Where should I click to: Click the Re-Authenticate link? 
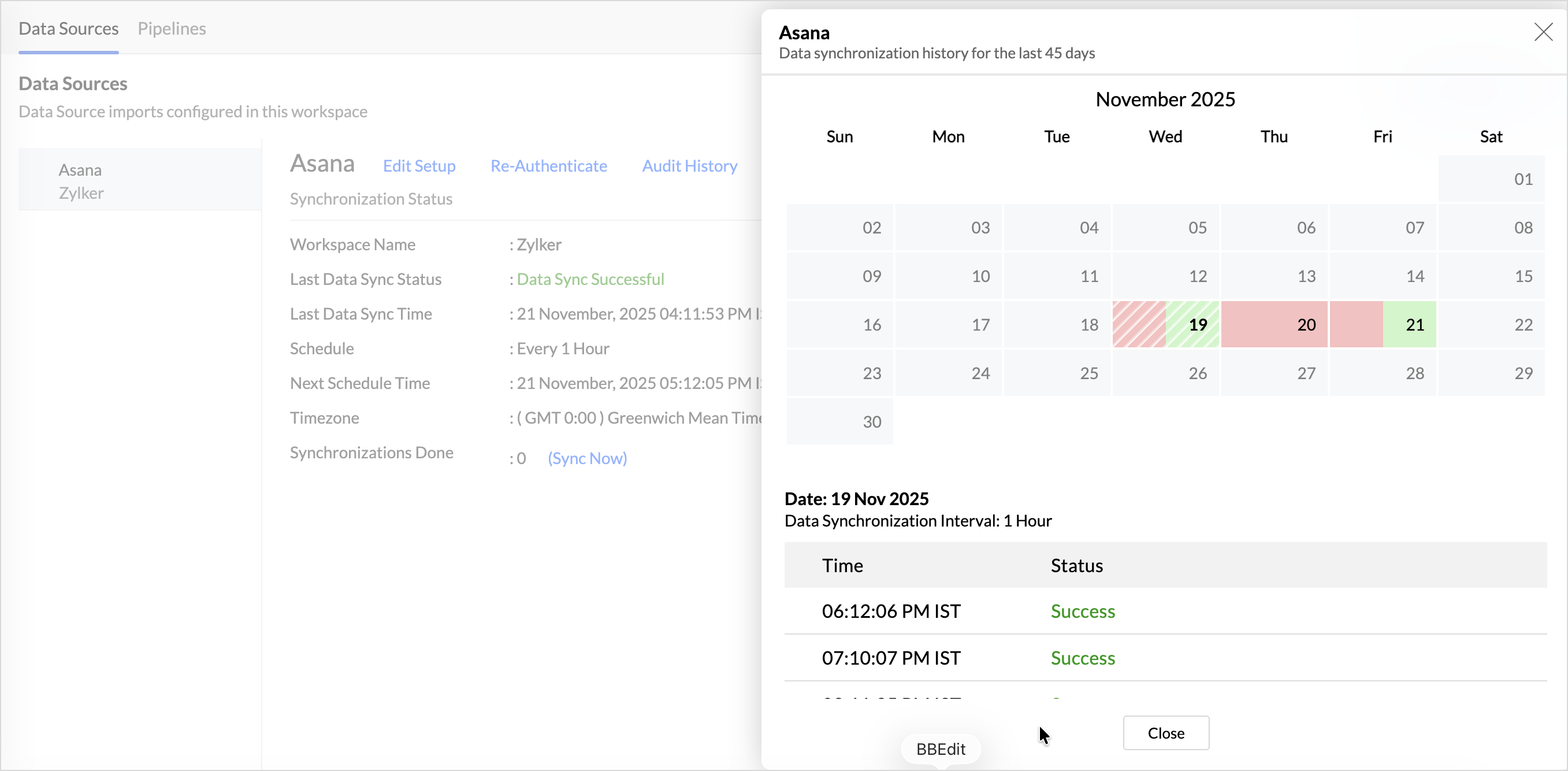(548, 166)
